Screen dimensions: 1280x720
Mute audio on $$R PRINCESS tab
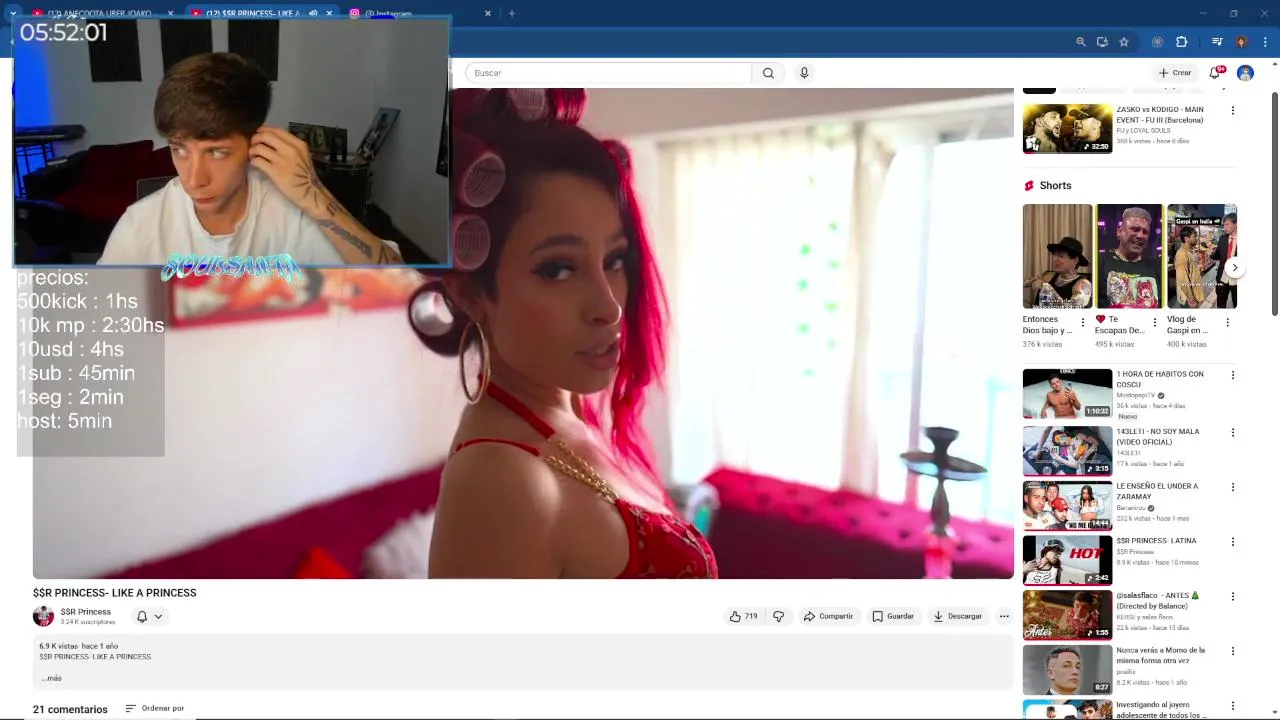click(x=313, y=13)
